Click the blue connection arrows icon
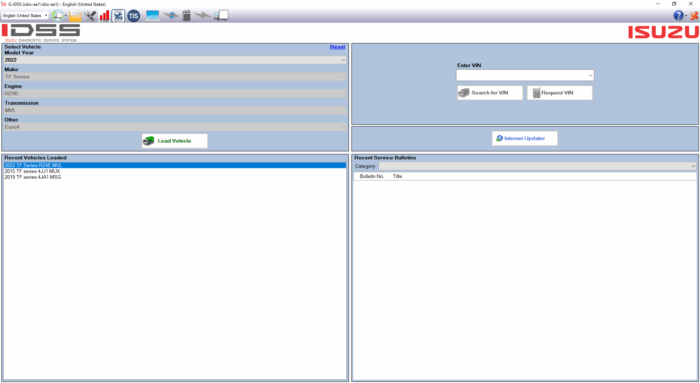The height and width of the screenshot is (383, 700). (x=171, y=16)
